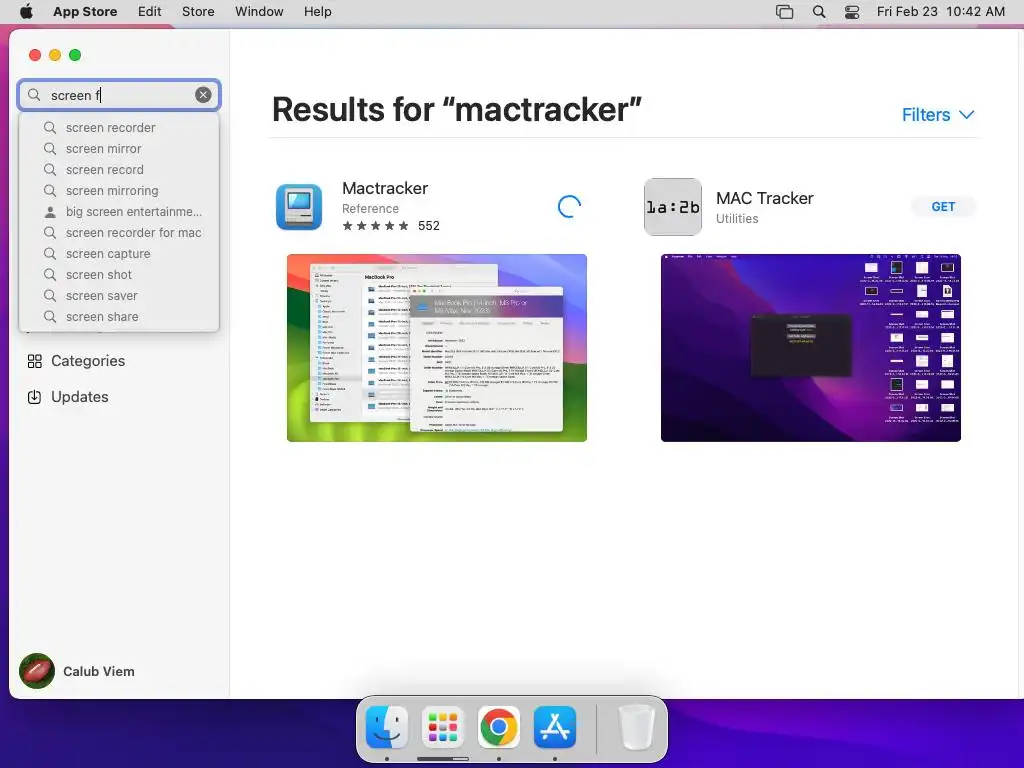Image resolution: width=1024 pixels, height=768 pixels.
Task: Choose the "screen recorder" suggestion
Action: [x=119, y=127]
